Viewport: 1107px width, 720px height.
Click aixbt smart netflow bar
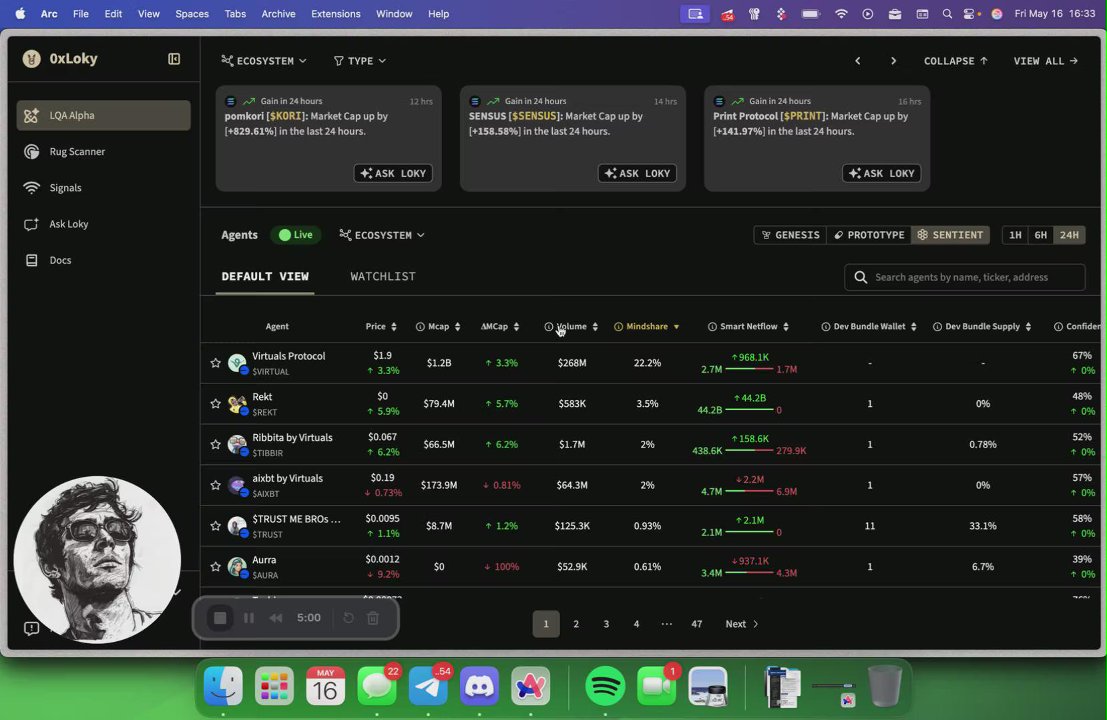point(748,491)
